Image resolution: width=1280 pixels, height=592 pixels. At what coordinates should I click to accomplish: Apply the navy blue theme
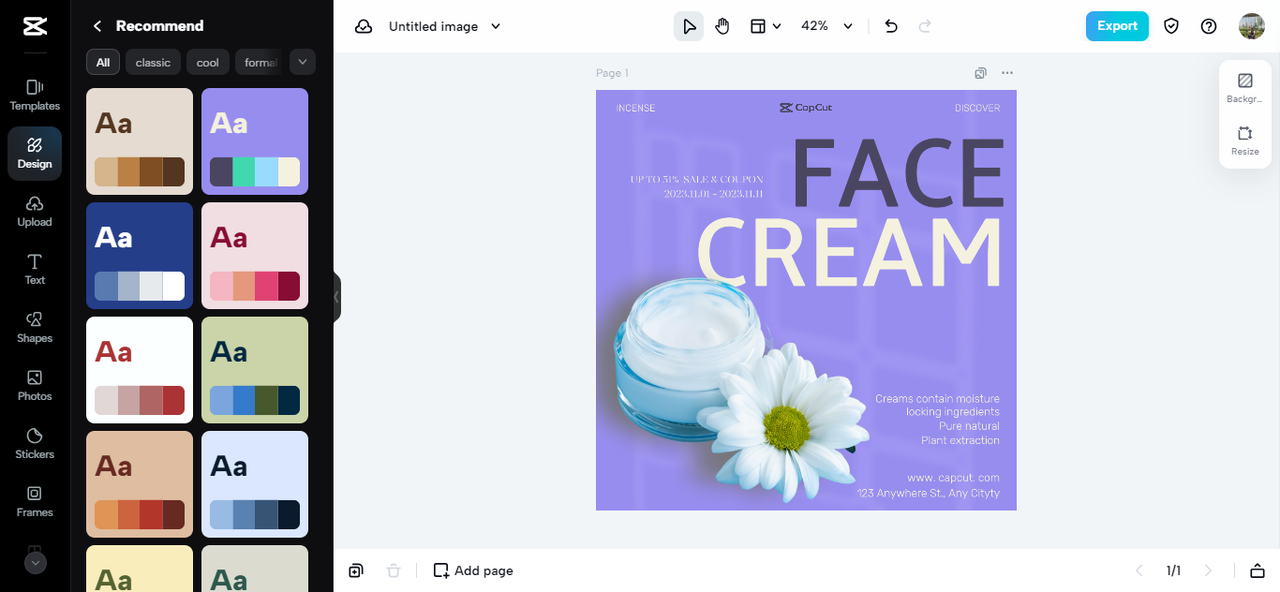click(140, 255)
